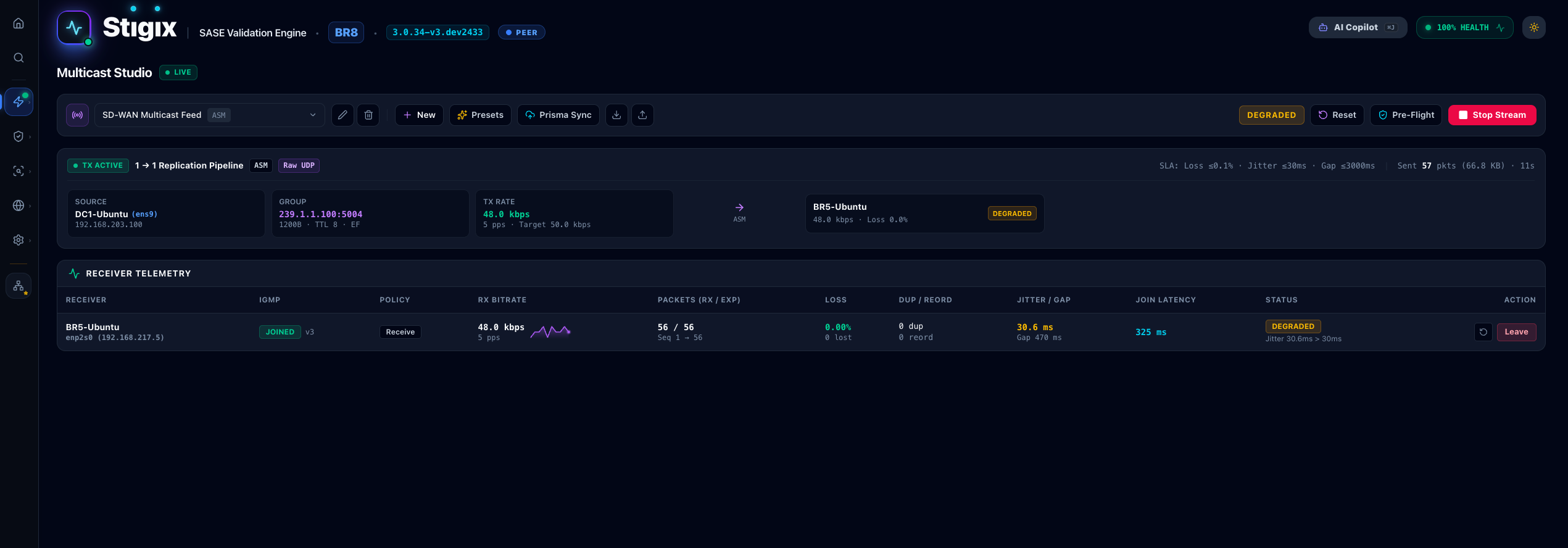Open the globe section in sidebar

(x=19, y=205)
